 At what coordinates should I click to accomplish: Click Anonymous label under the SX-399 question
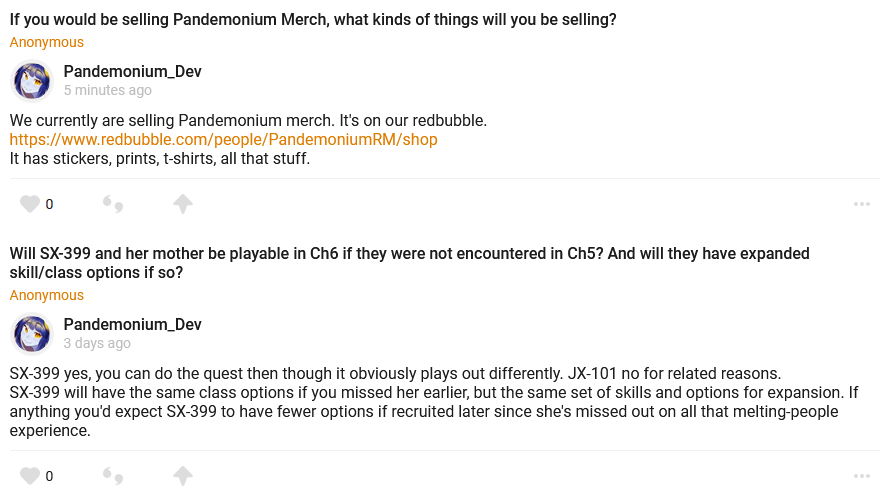click(47, 295)
